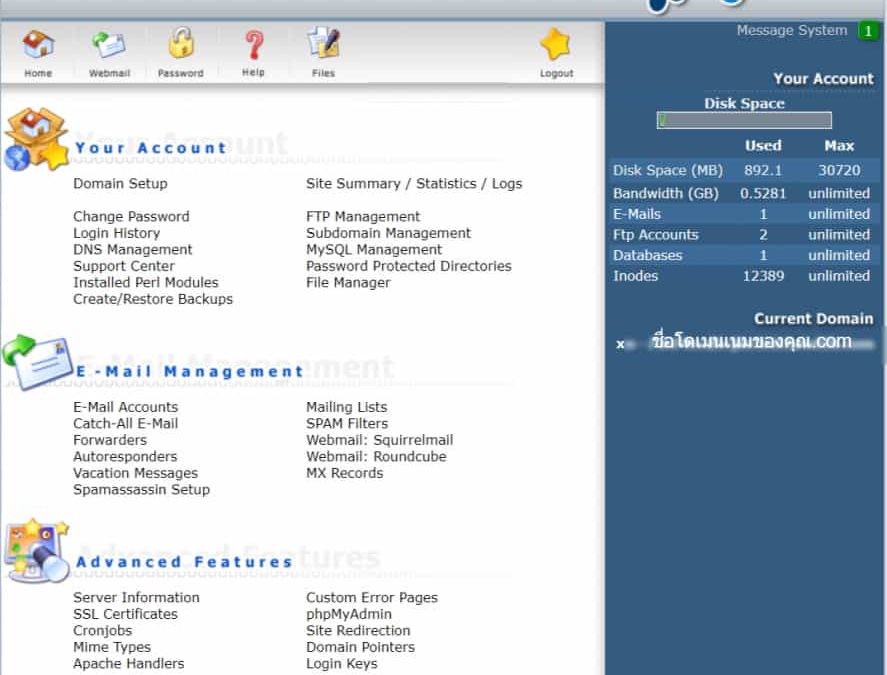This screenshot has width=887, height=675.
Task: Launch the File Manager
Action: coord(348,282)
